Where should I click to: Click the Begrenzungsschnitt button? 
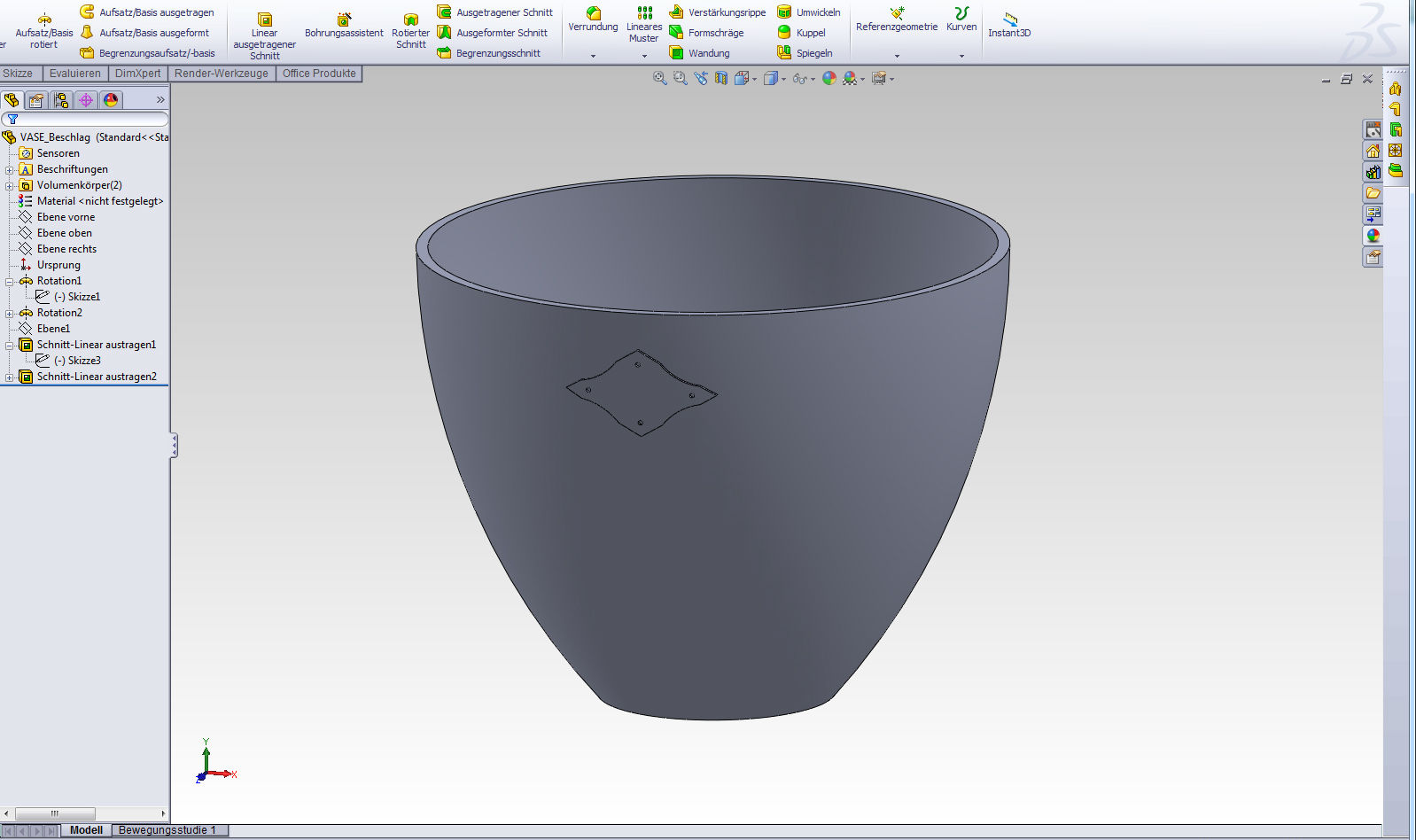(x=489, y=53)
